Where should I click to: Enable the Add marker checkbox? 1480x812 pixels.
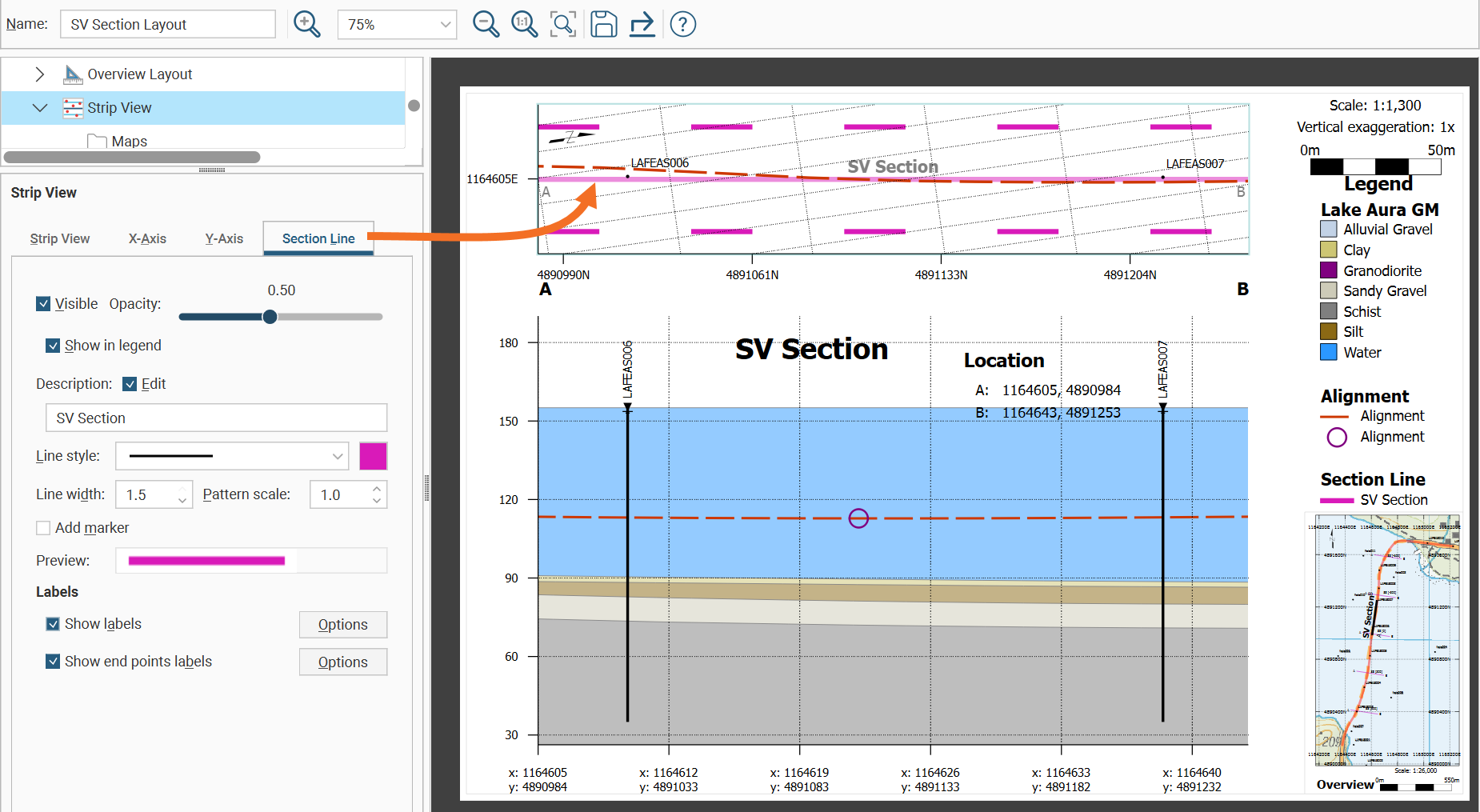[x=43, y=528]
